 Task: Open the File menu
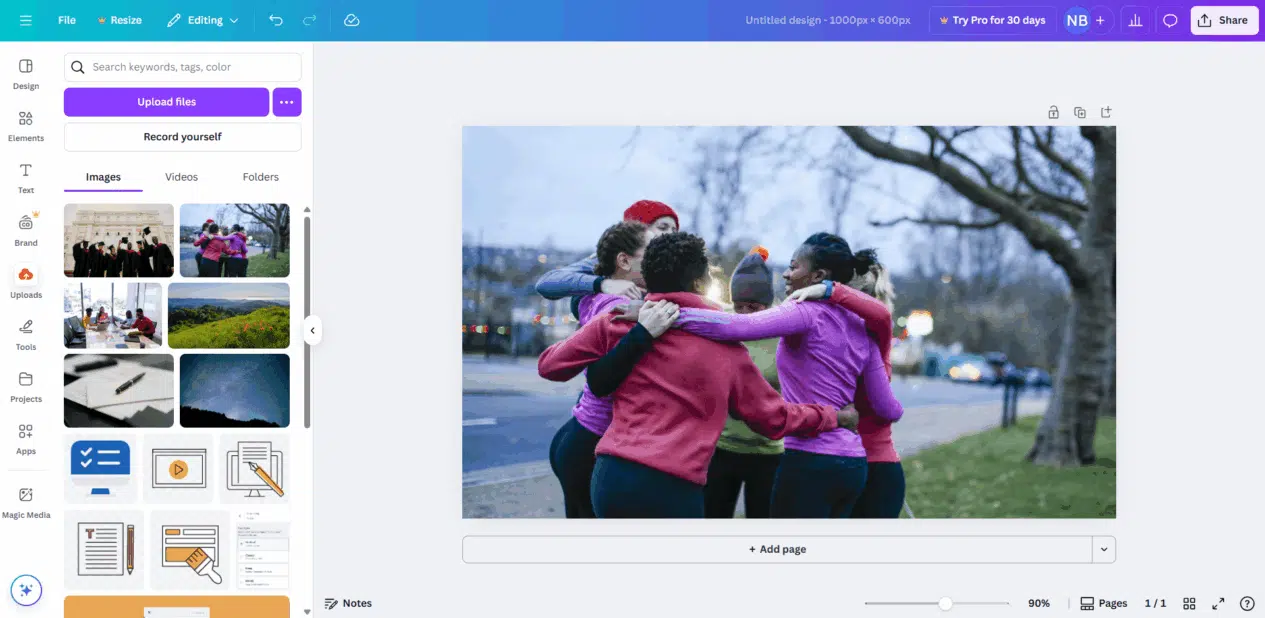coord(66,19)
